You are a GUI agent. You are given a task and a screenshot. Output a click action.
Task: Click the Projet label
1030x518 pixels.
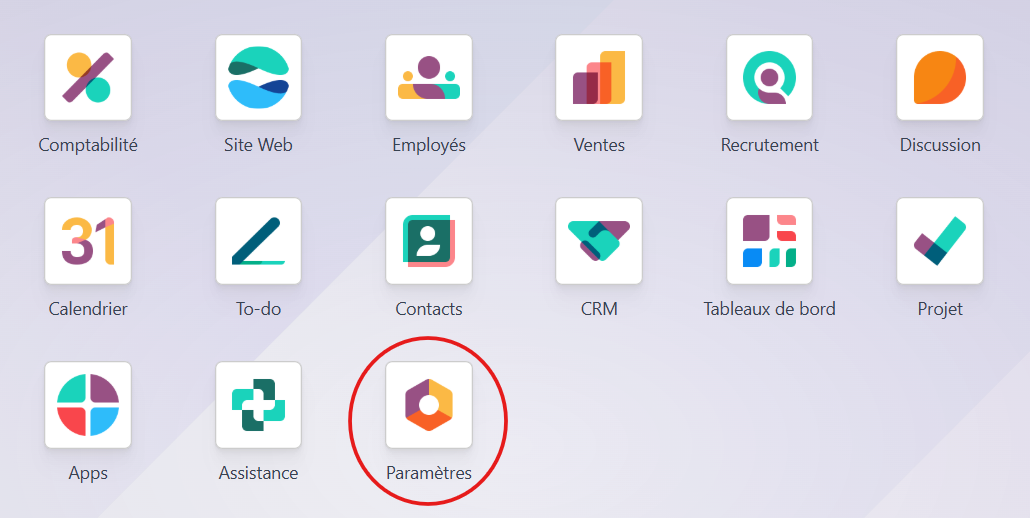pyautogui.click(x=940, y=309)
